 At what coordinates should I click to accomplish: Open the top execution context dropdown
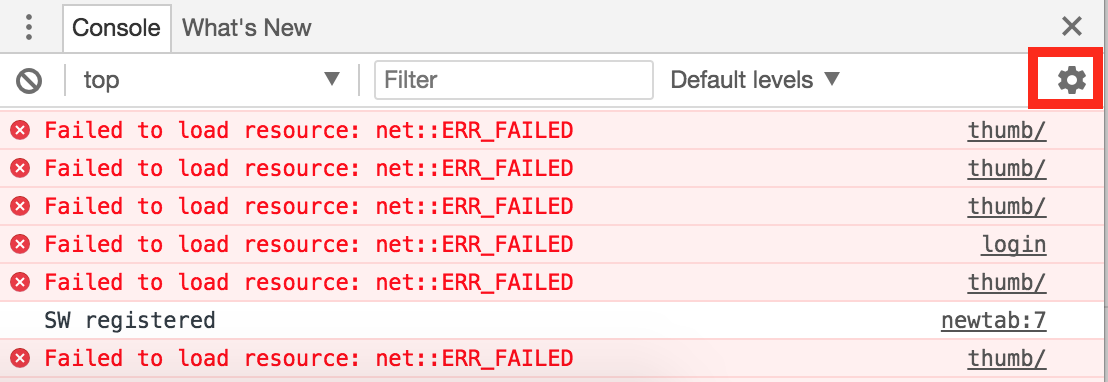(211, 80)
